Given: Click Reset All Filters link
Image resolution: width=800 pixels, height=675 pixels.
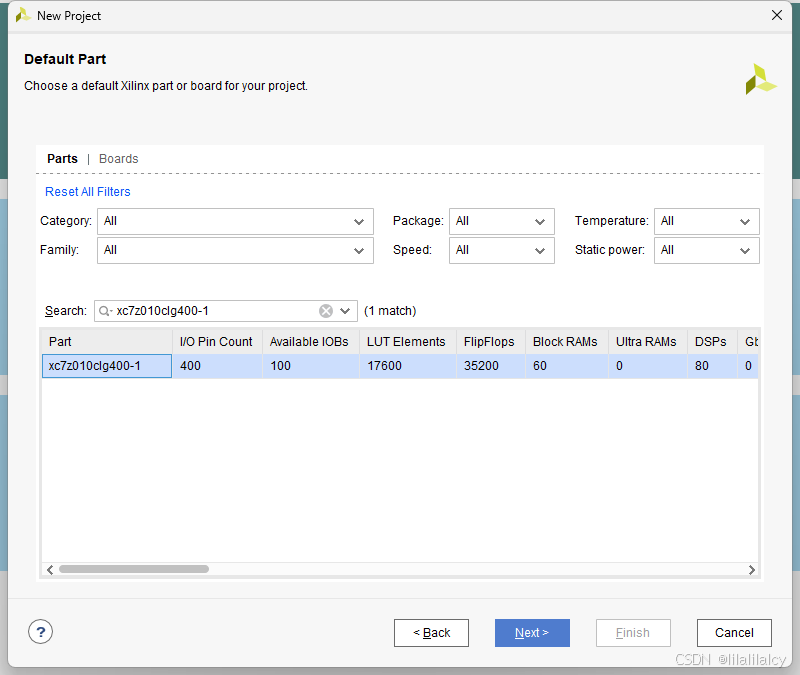Looking at the screenshot, I should point(88,192).
